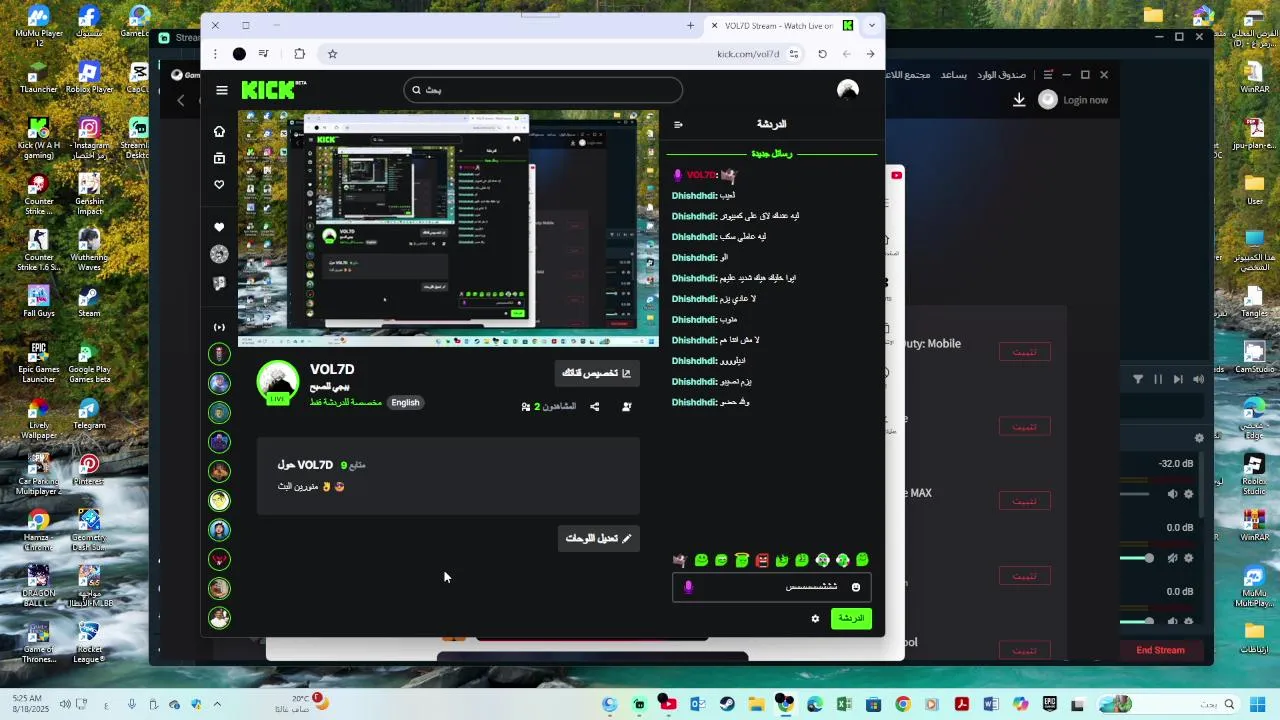This screenshot has width=1280, height=720.
Task: Click End Stream in the streaming app
Action: point(1160,650)
